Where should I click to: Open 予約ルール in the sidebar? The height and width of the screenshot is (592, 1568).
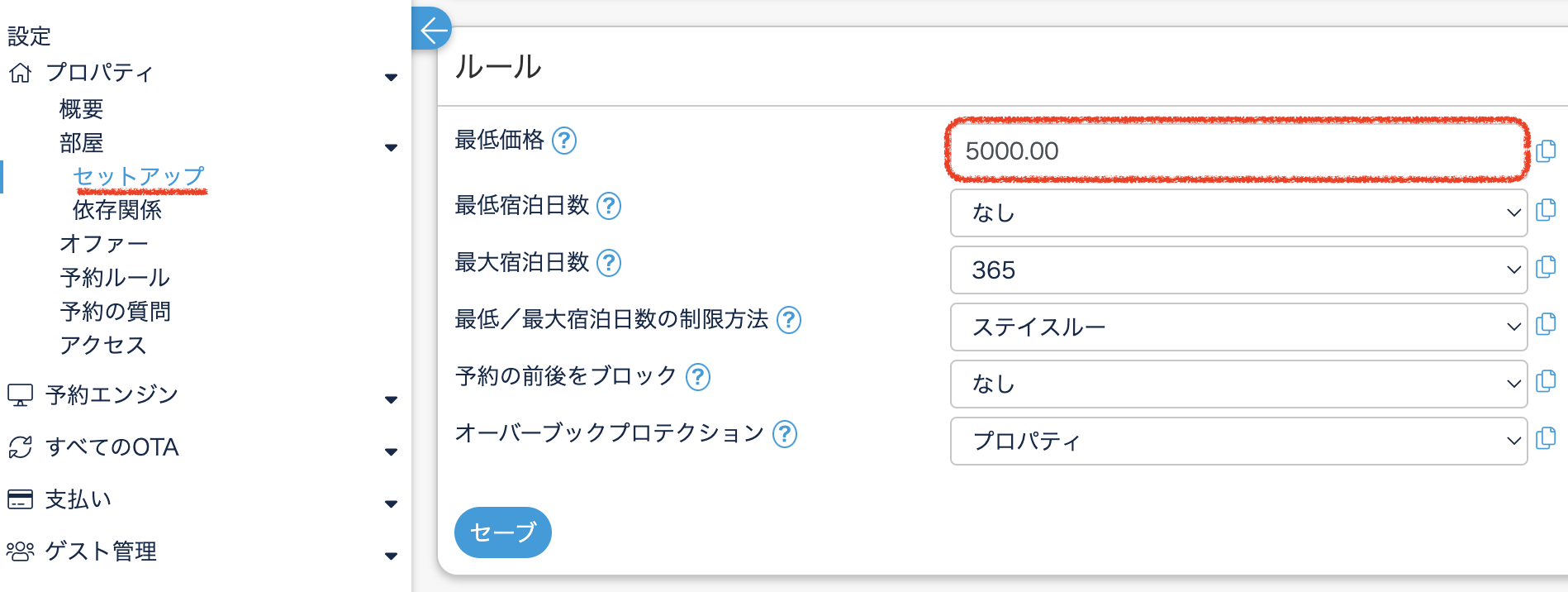[x=115, y=278]
